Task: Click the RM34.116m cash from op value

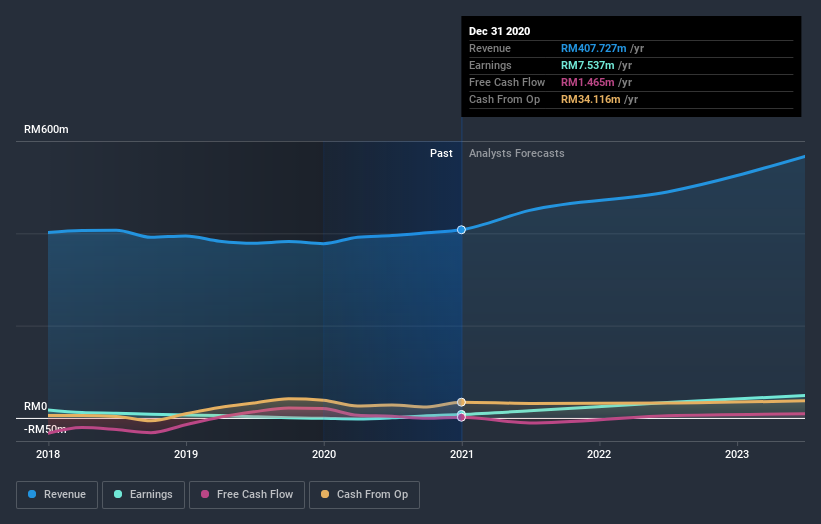Action: pos(591,99)
